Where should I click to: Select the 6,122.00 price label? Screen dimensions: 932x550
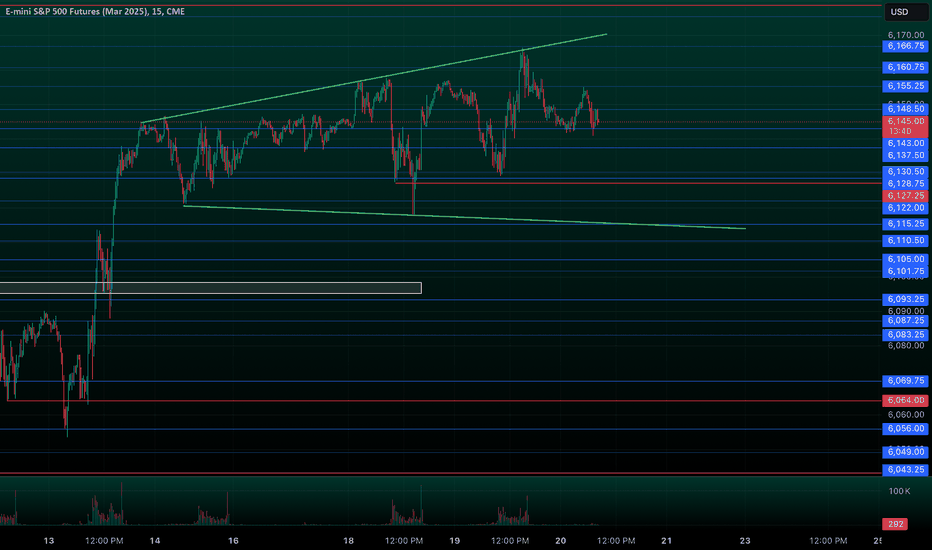(905, 208)
